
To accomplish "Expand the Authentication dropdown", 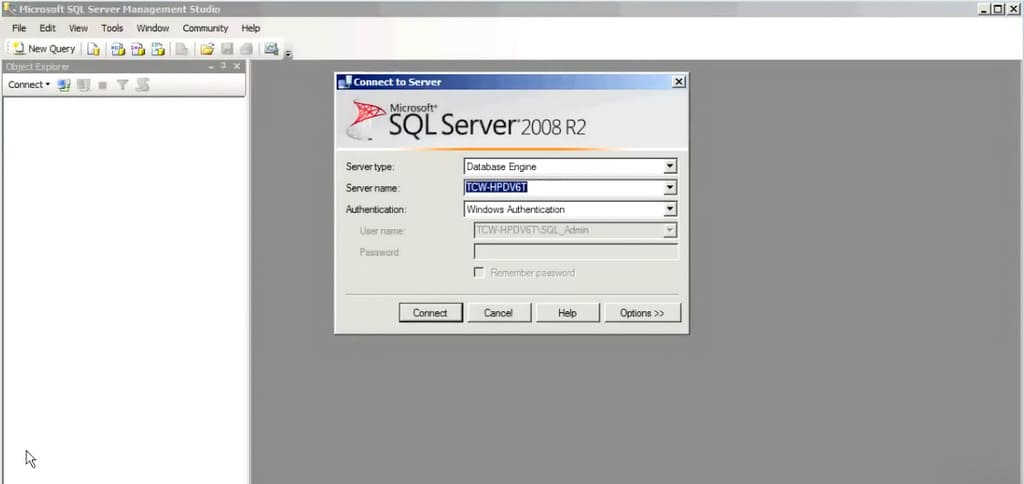I will 669,210.
